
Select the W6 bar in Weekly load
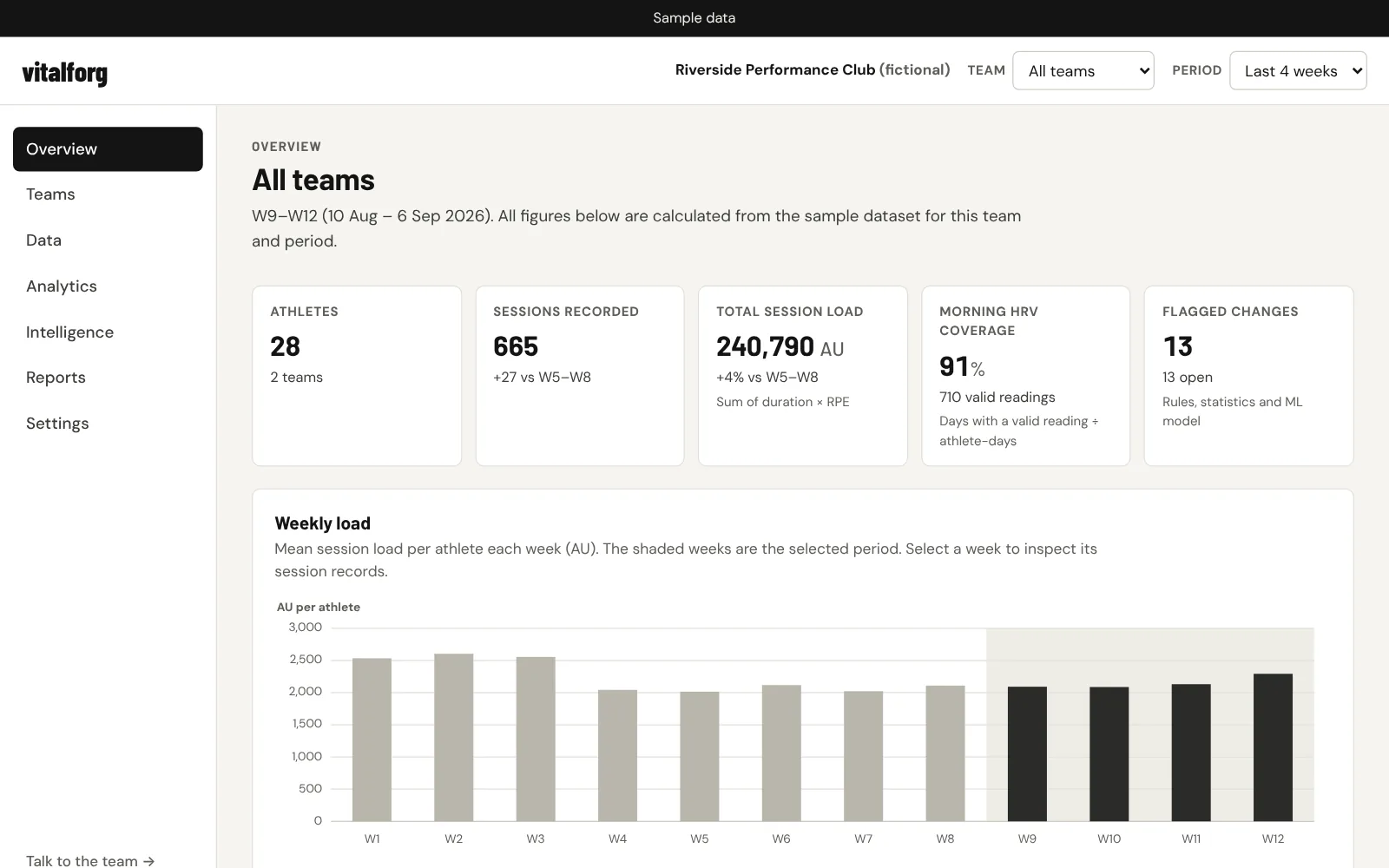tap(781, 753)
